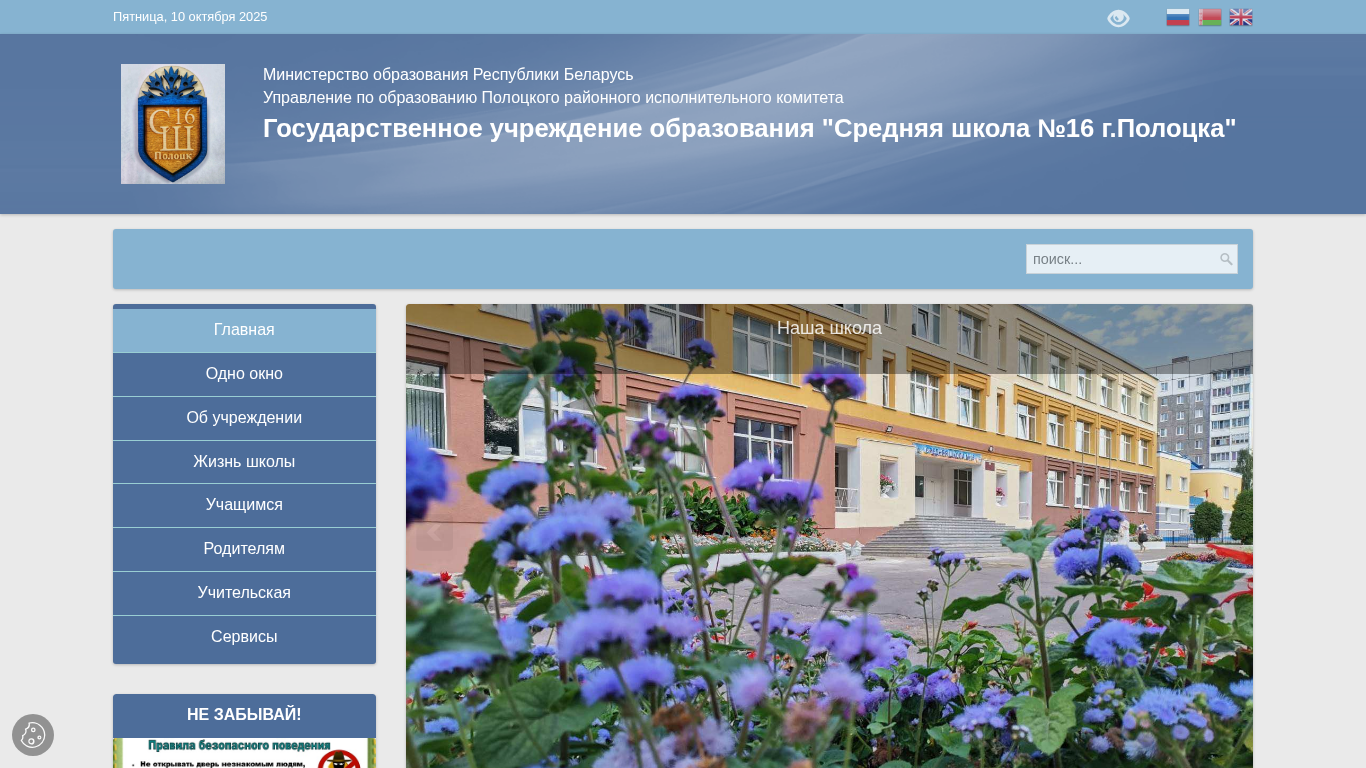Open the Об учреждении menu item
This screenshot has height=768, width=1366.
pyautogui.click(x=244, y=418)
